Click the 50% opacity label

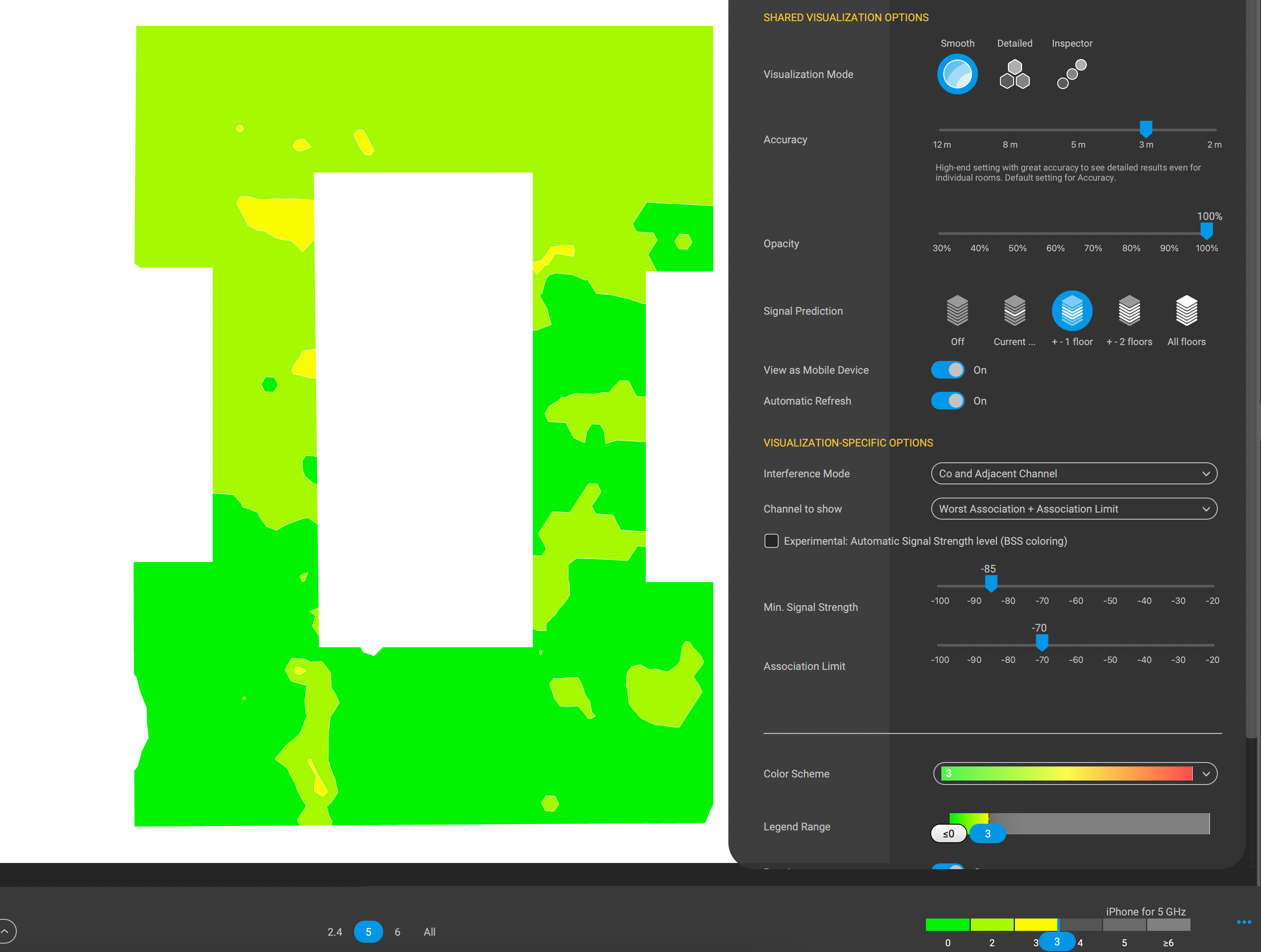[x=1017, y=249]
